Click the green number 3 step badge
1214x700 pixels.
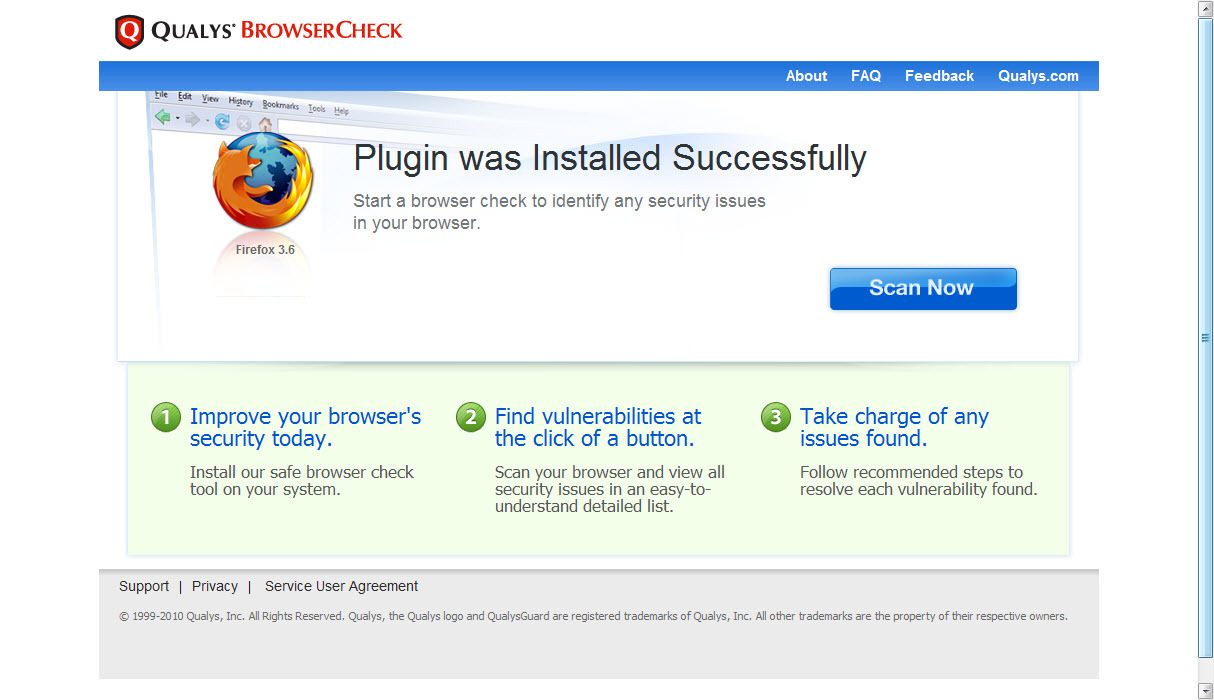click(x=776, y=418)
